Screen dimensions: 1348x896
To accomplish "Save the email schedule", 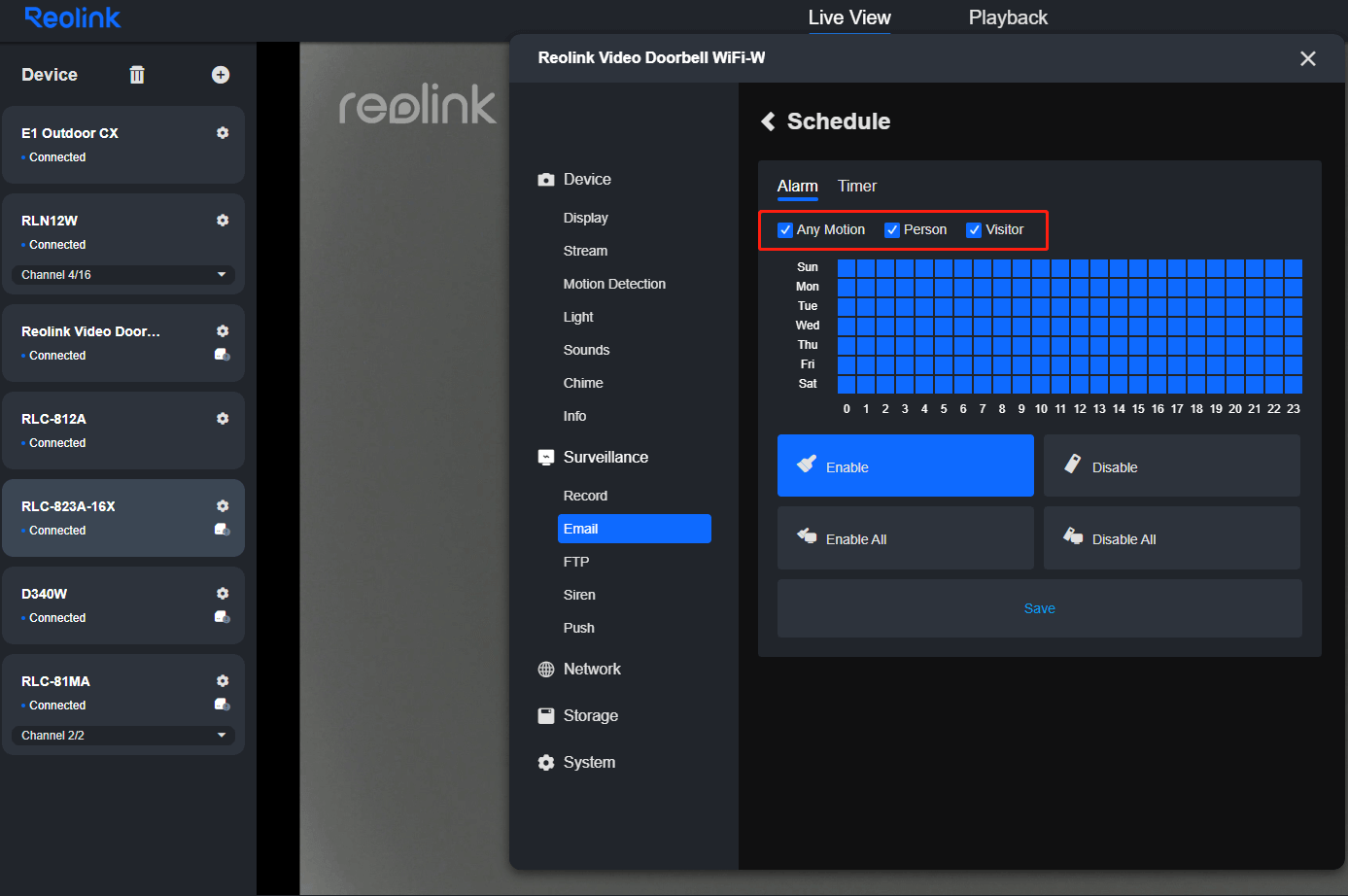I will pos(1040,608).
